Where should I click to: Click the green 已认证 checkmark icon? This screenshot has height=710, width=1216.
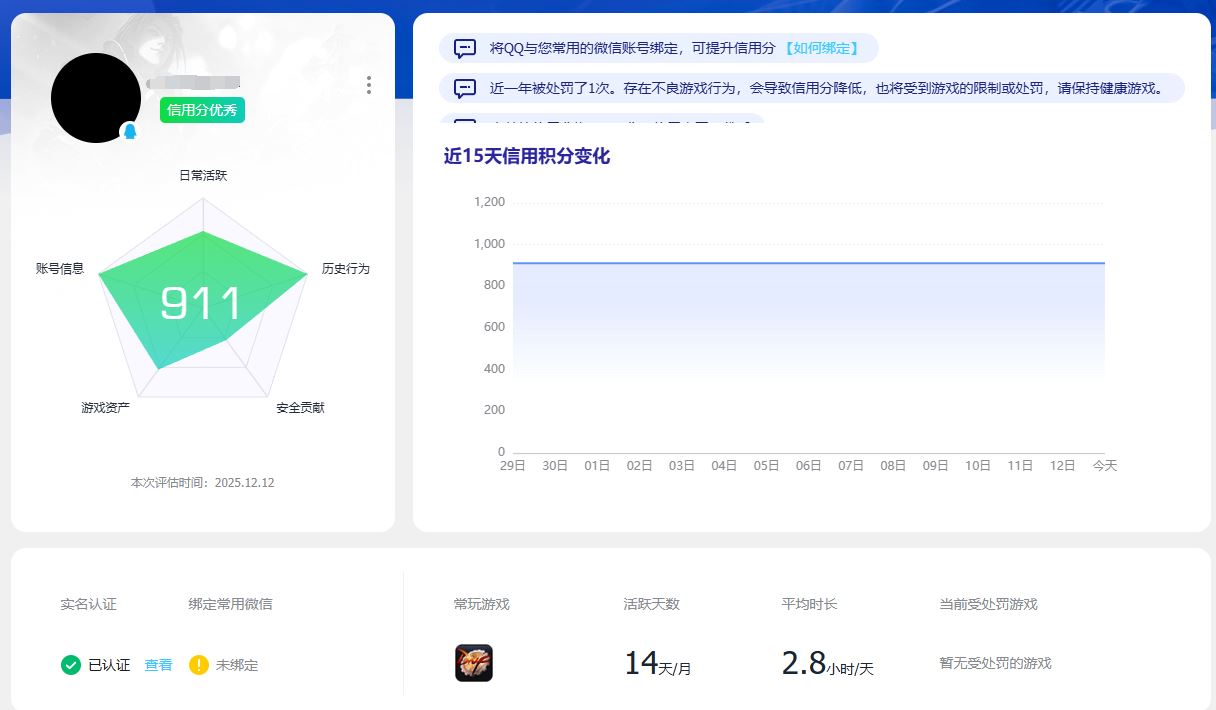[70, 663]
